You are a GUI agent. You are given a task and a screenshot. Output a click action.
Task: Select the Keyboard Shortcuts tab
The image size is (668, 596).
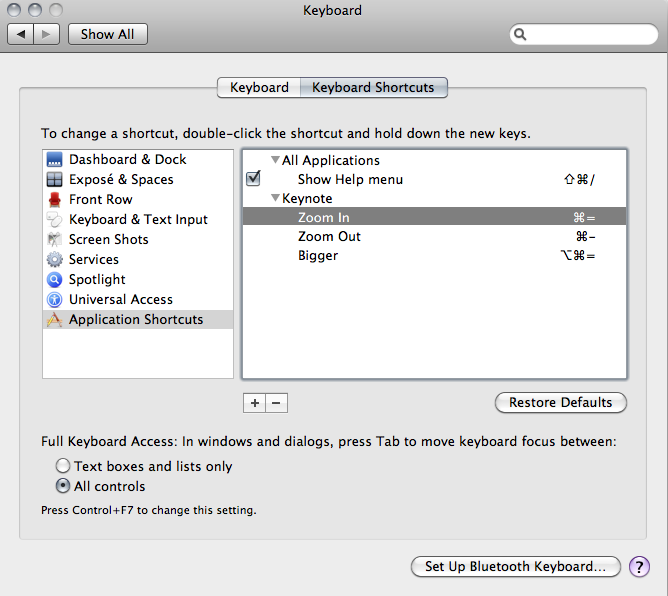(373, 88)
